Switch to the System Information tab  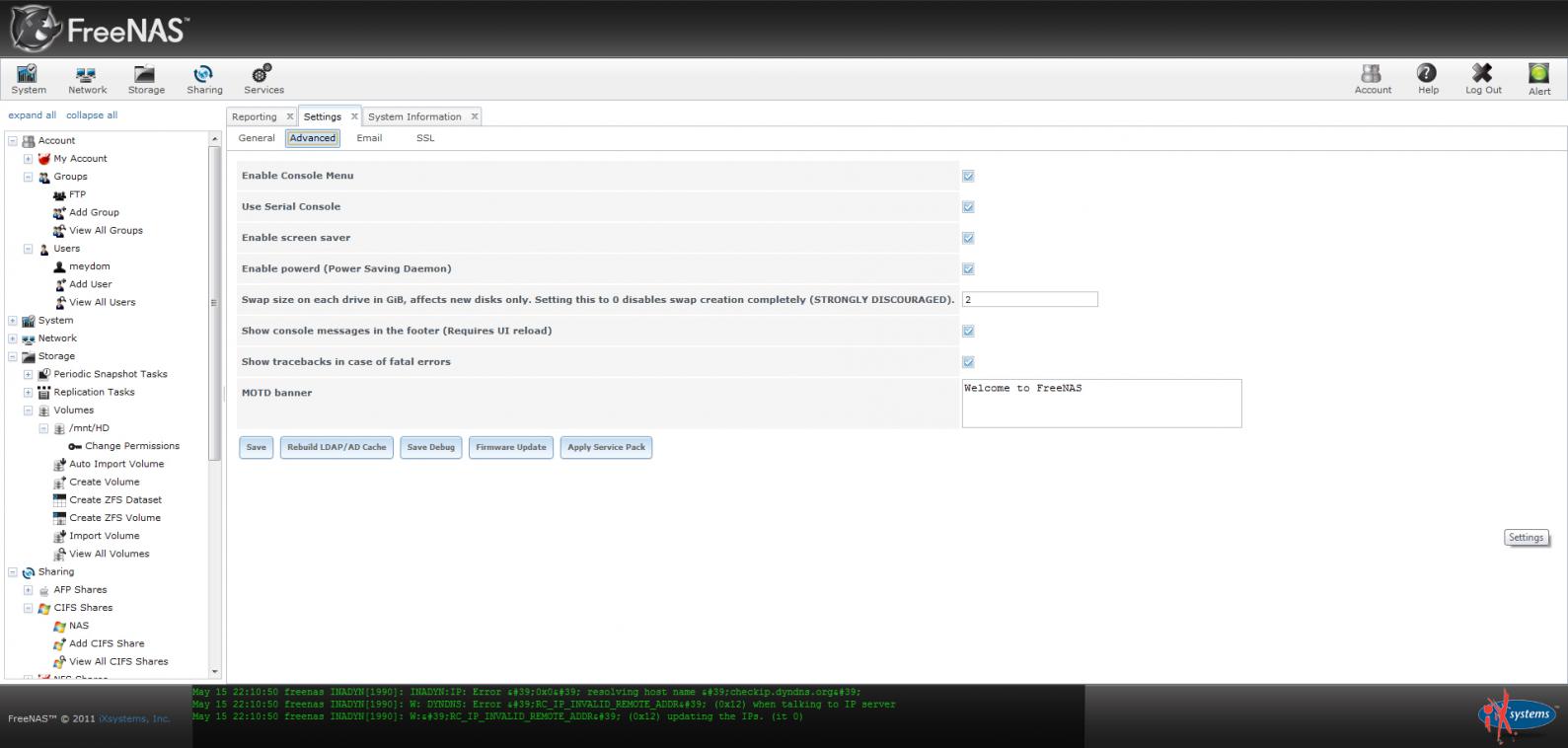(414, 116)
